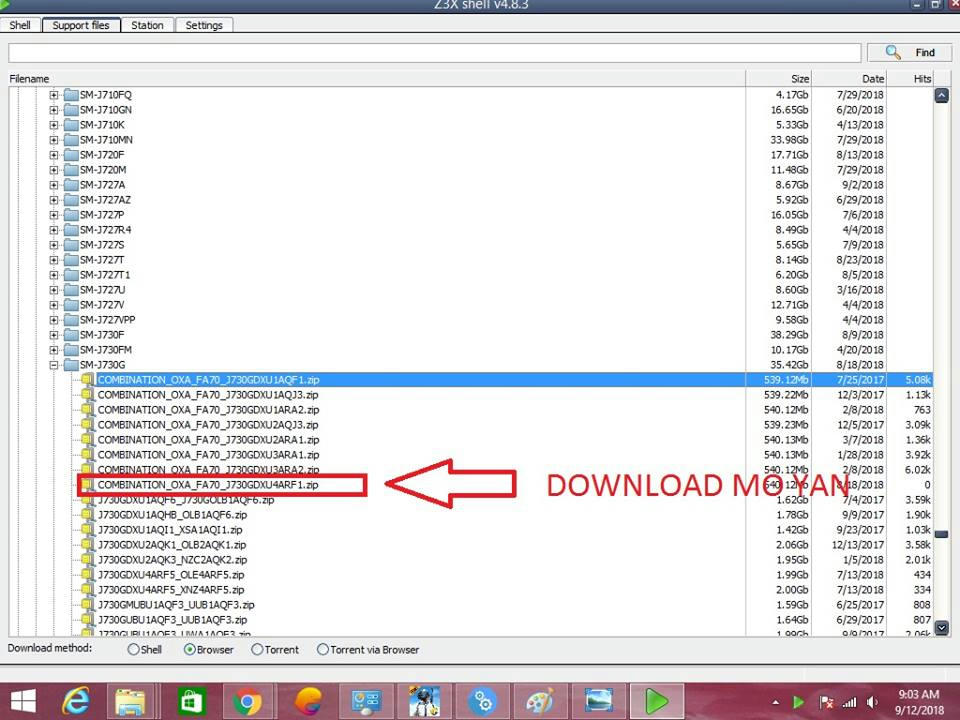Click the SM-J730FM folder icon
960x720 pixels.
click(71, 350)
